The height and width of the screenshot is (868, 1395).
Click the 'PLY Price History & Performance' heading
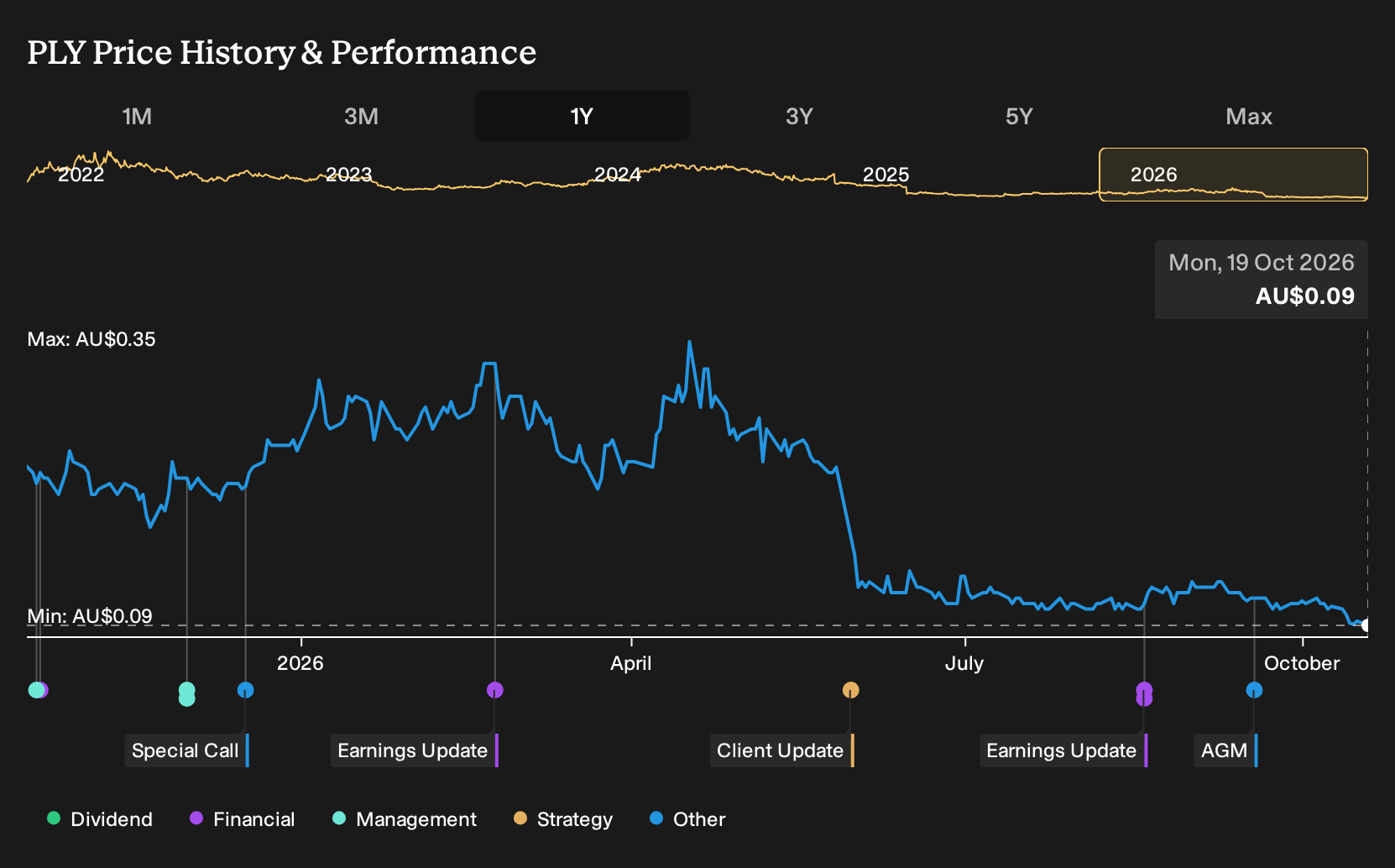(282, 52)
